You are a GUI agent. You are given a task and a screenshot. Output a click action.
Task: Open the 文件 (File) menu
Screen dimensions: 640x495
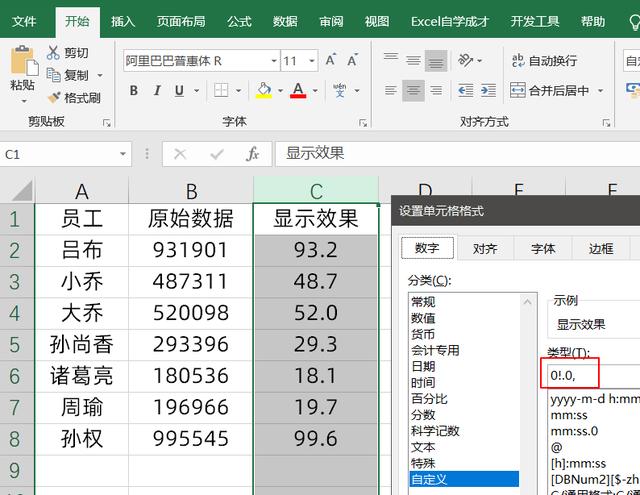click(x=24, y=21)
